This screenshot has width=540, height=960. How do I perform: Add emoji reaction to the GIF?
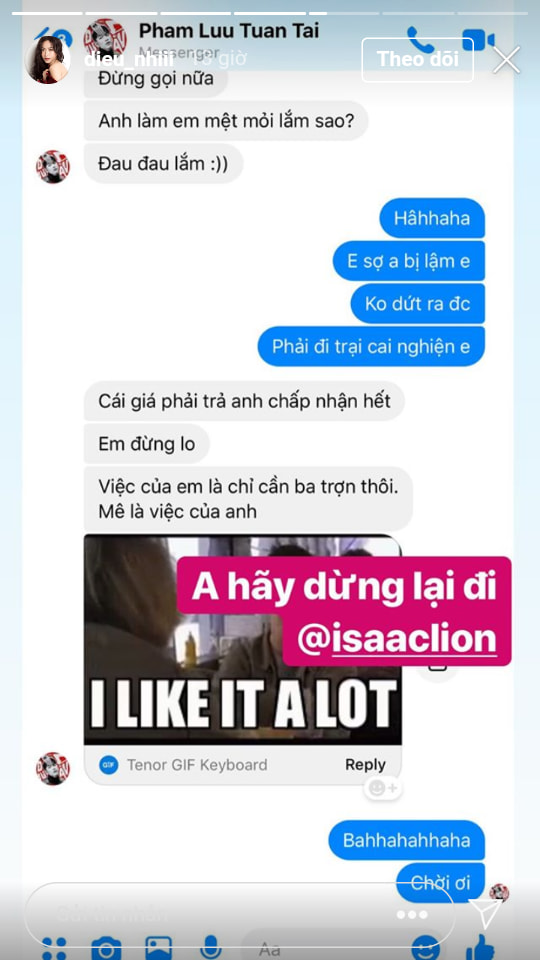(383, 787)
